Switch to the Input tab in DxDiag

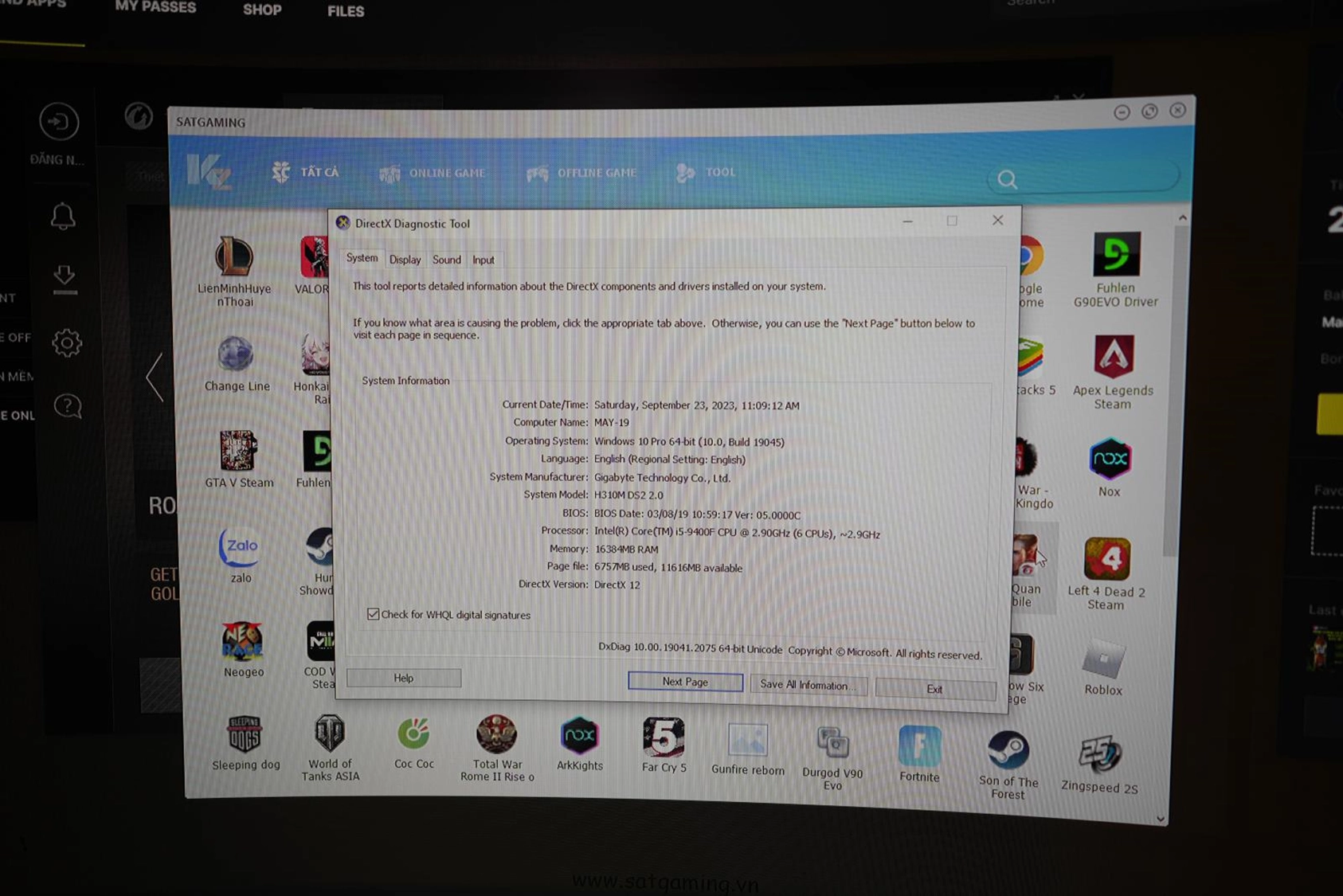coord(483,260)
